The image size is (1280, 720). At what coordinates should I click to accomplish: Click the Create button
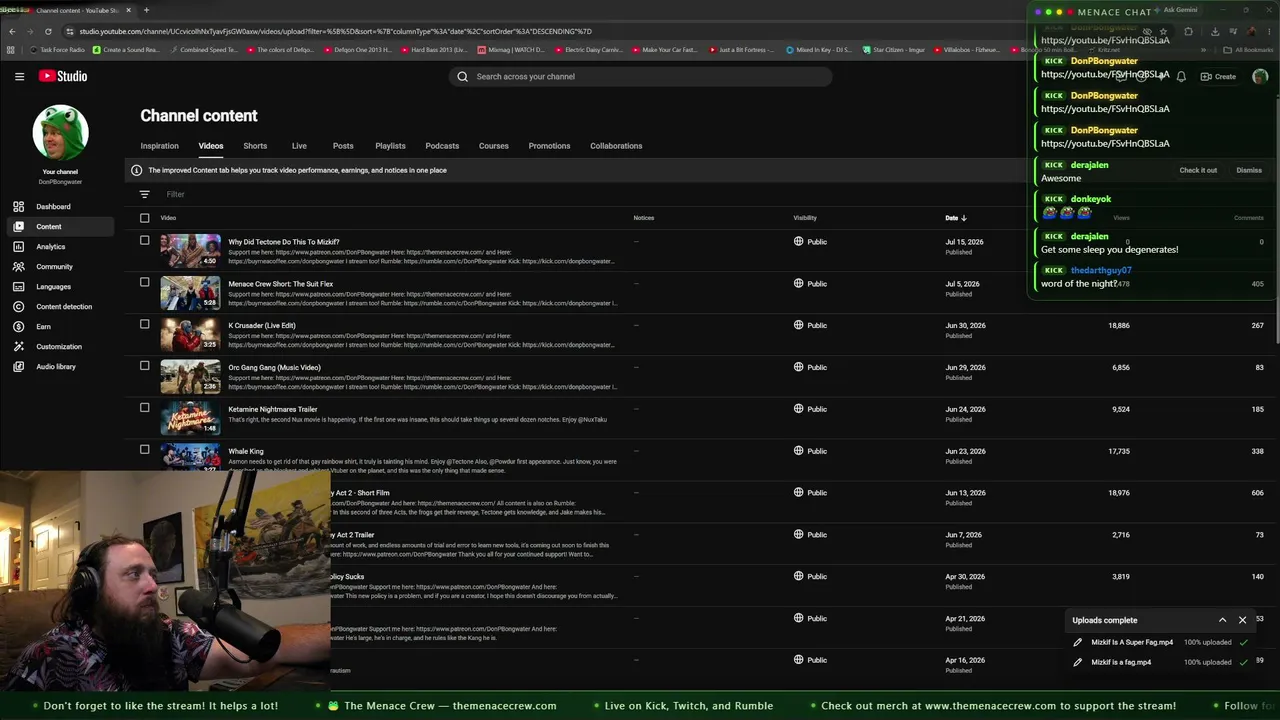point(1219,76)
